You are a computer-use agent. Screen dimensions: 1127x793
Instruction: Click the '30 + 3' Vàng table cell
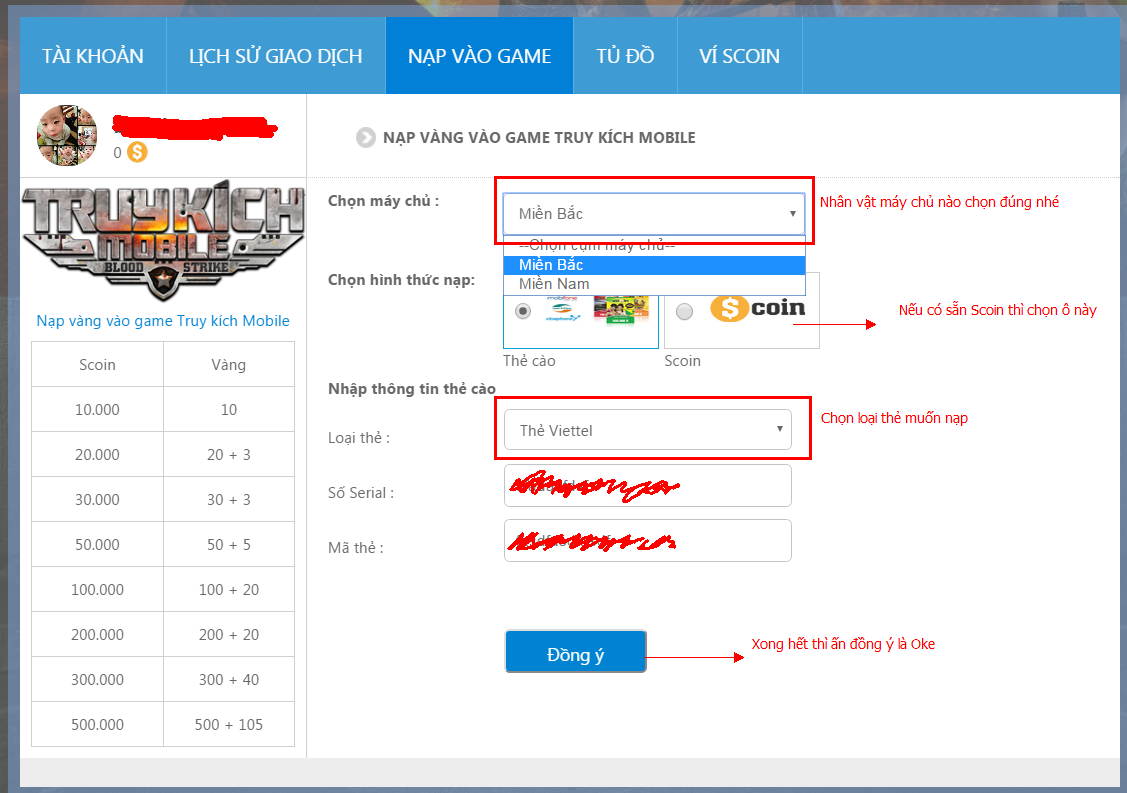(x=229, y=500)
